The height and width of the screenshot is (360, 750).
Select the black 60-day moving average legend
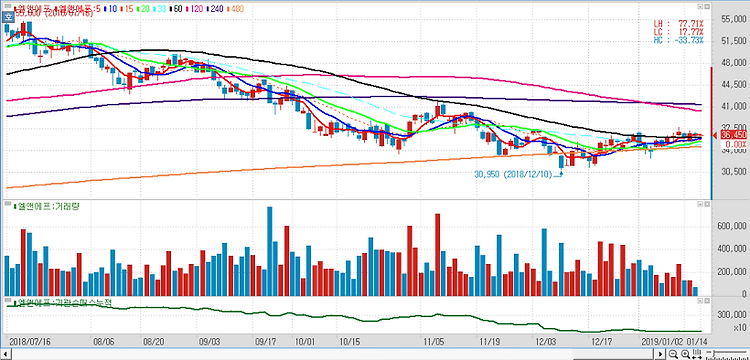click(x=176, y=9)
